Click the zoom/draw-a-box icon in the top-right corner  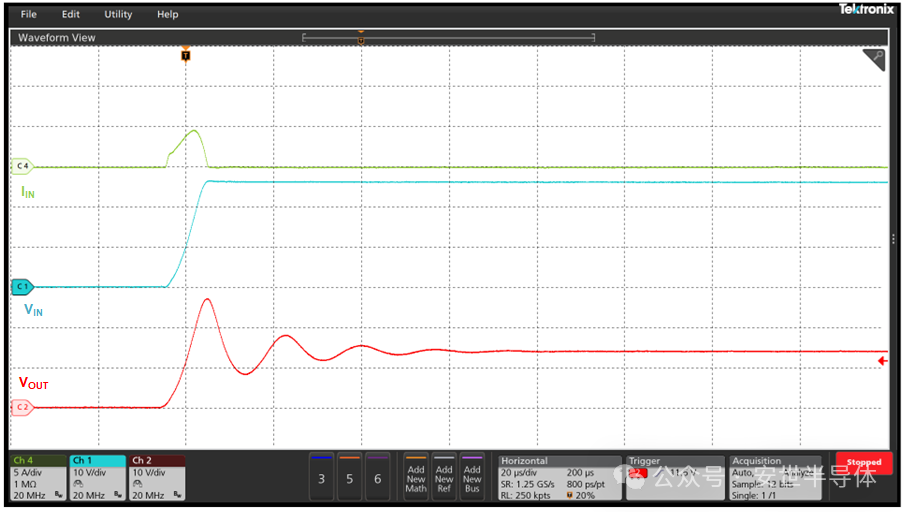point(873,60)
